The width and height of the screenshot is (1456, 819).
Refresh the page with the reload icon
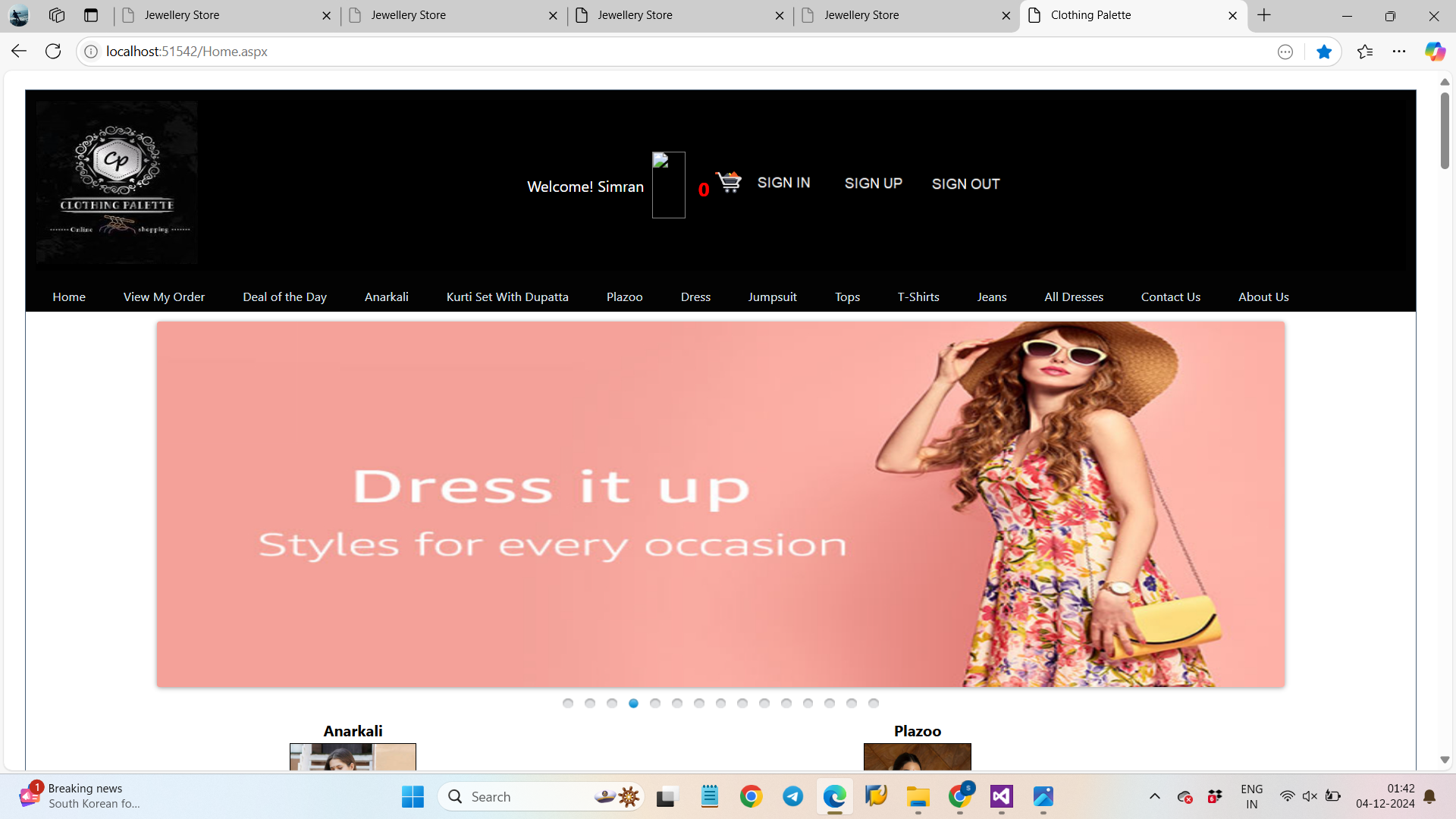click(53, 51)
